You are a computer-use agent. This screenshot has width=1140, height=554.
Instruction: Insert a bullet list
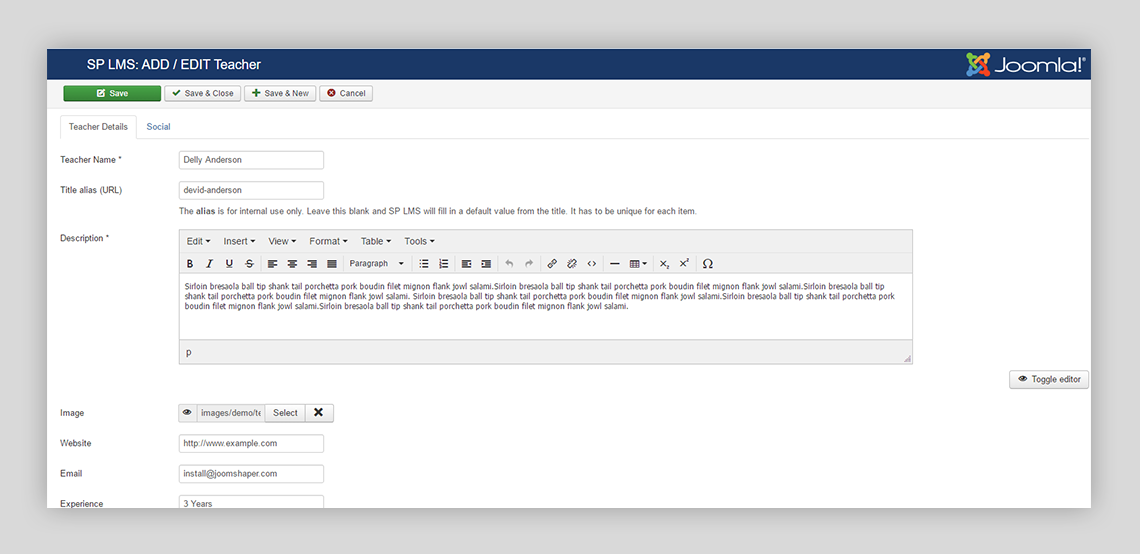424,264
